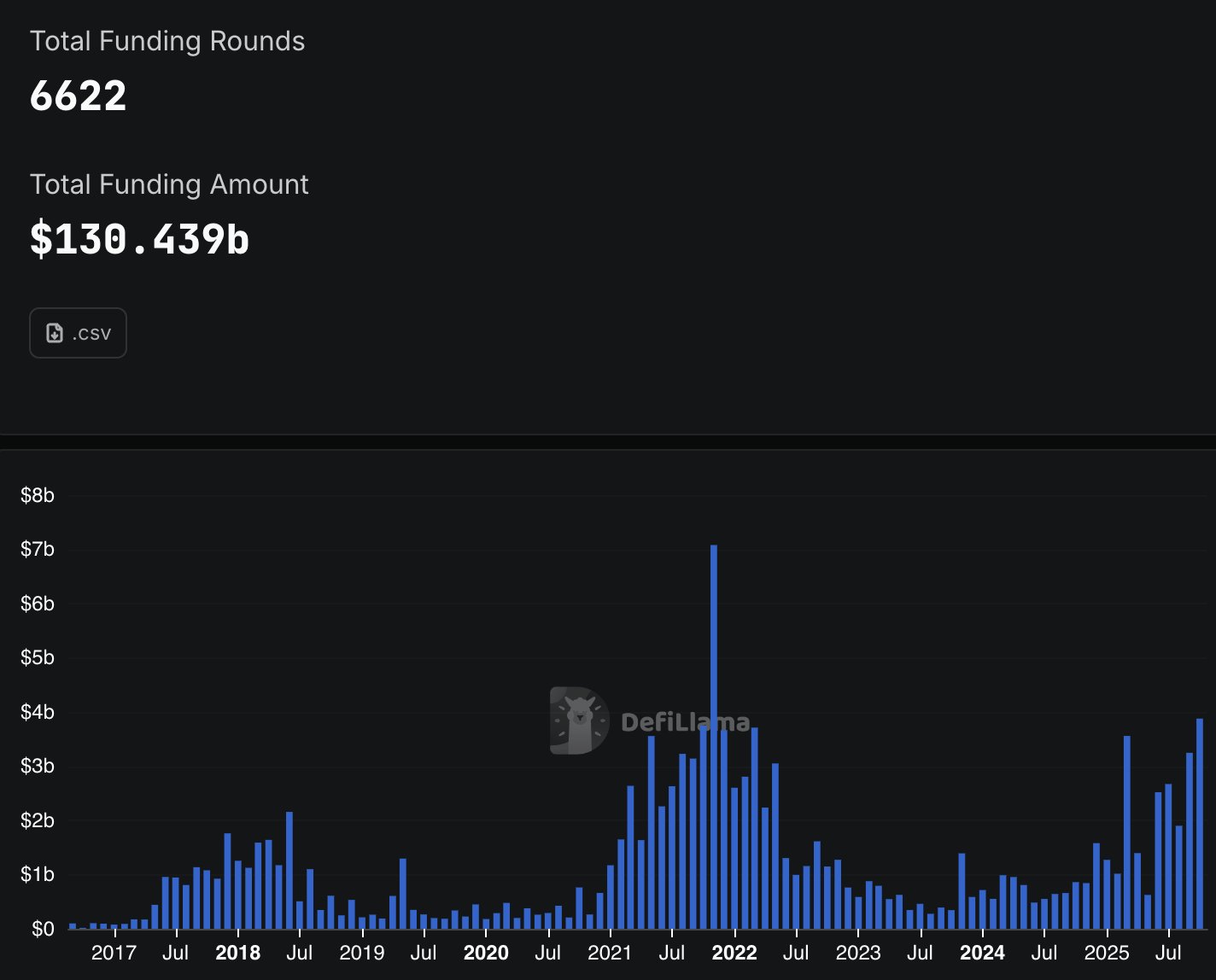The image size is (1216, 980).
Task: Click the '2022' x-axis label
Action: coord(734,953)
